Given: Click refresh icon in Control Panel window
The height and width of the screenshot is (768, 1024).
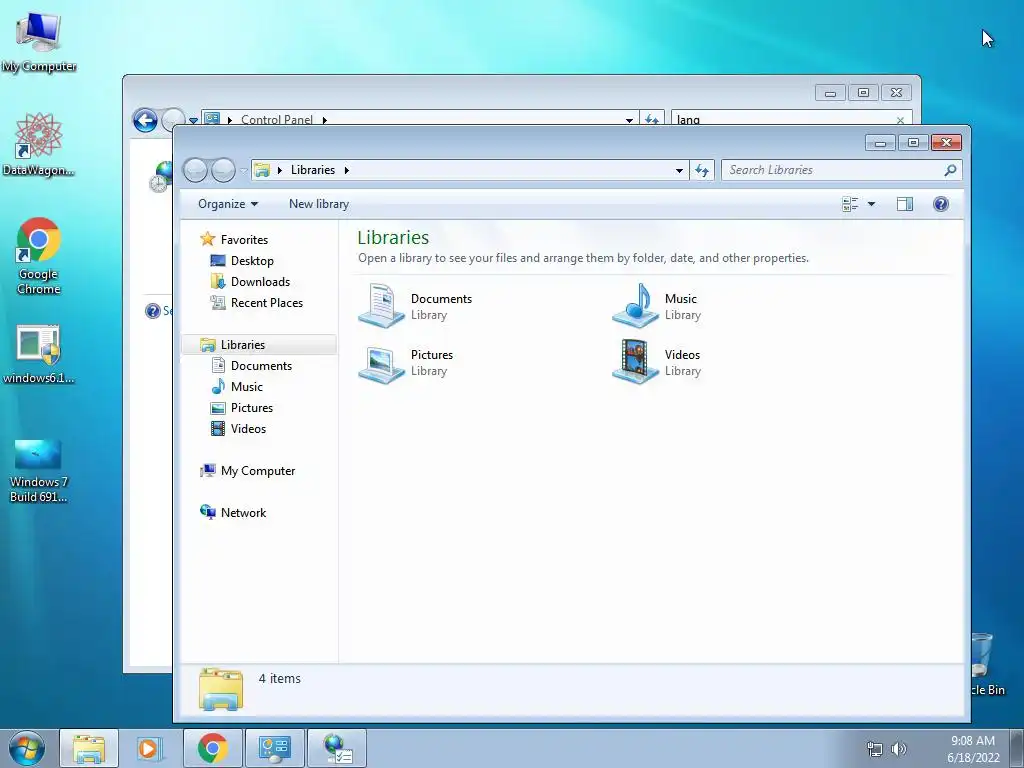Looking at the screenshot, I should (x=652, y=120).
